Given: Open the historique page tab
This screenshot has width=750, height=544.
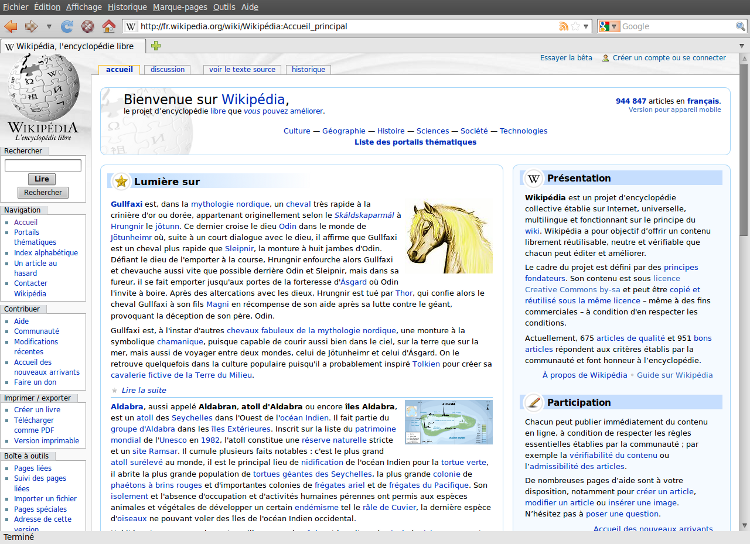Looking at the screenshot, I should 308,69.
